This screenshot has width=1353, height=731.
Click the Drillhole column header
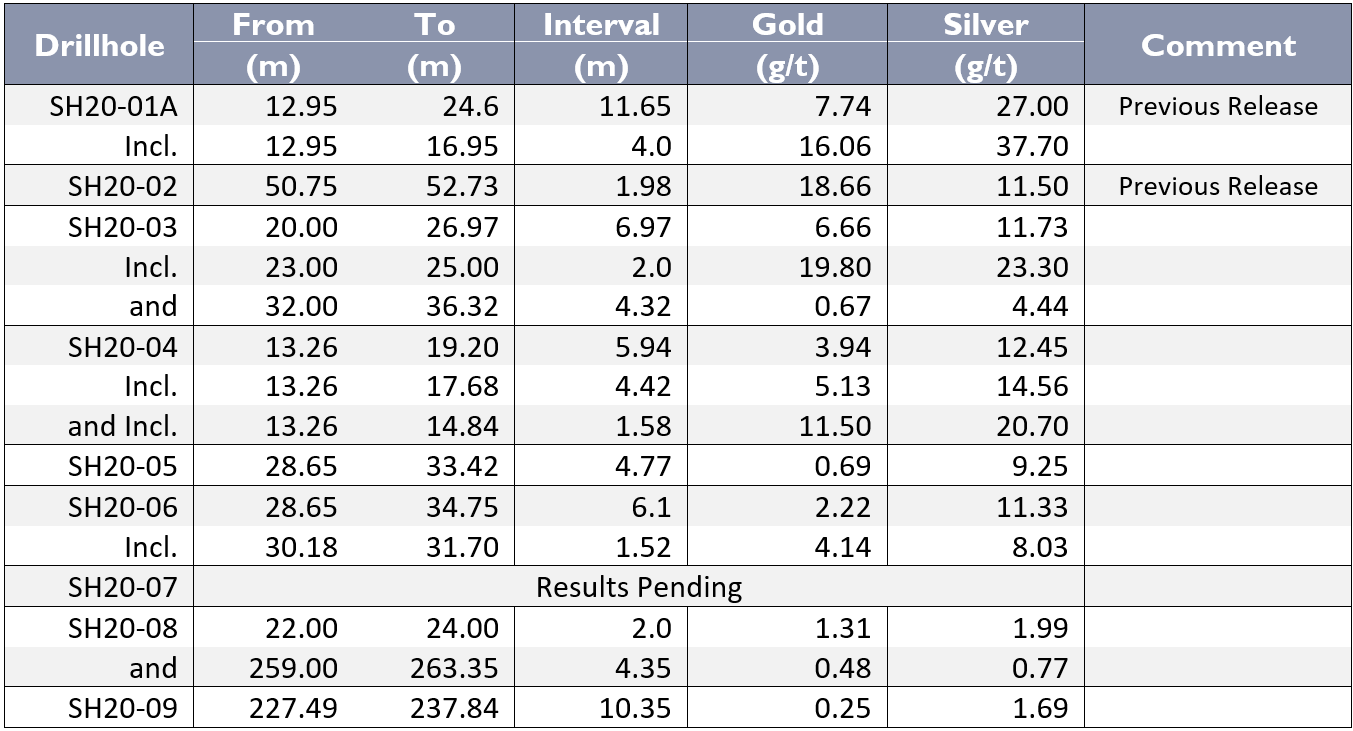coord(99,45)
